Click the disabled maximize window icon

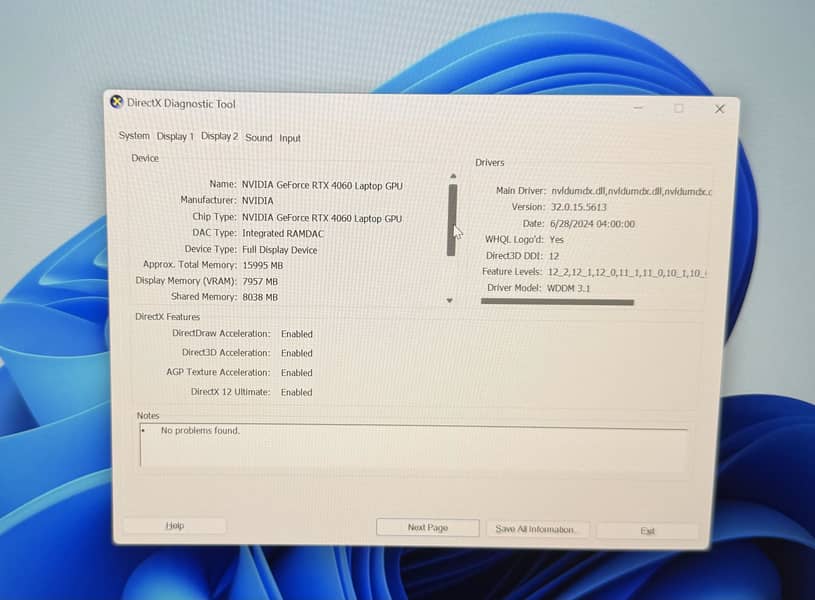pos(678,108)
